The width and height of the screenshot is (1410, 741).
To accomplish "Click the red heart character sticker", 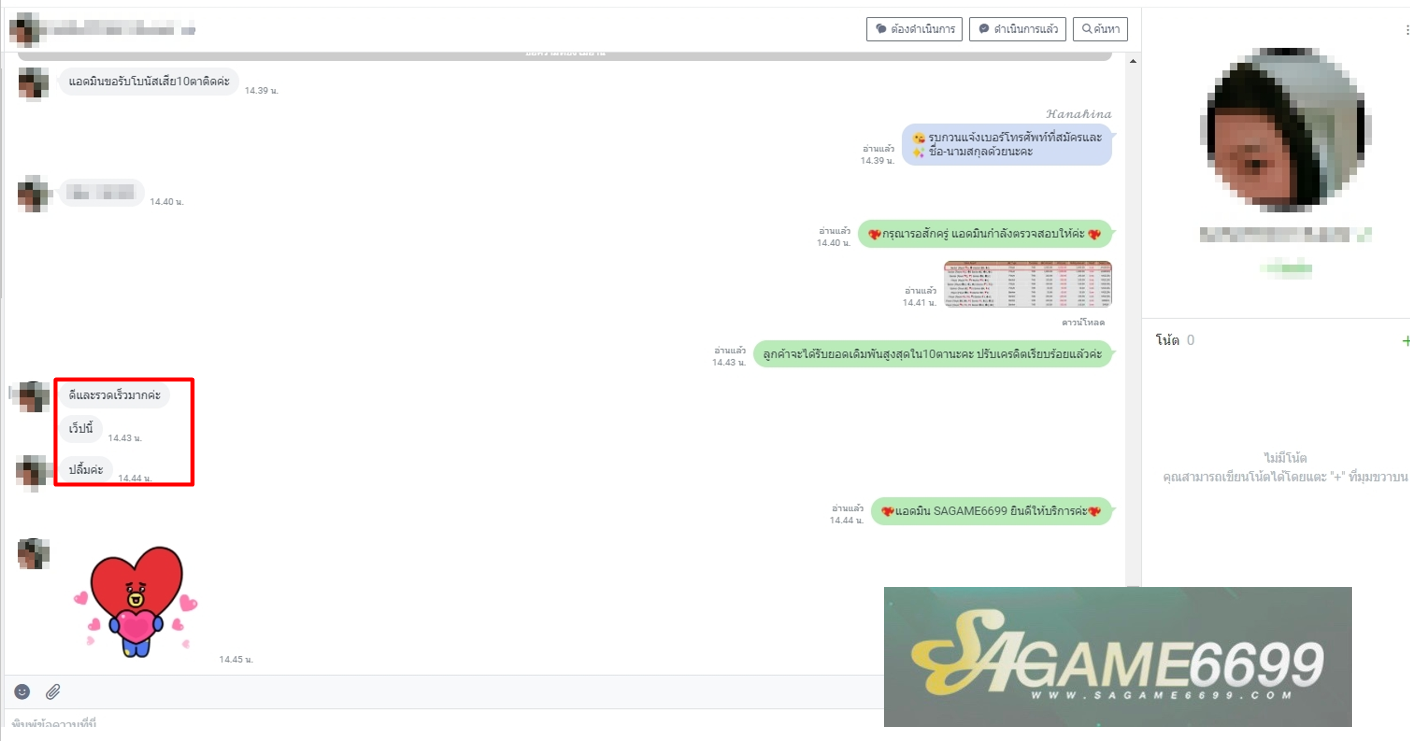I will point(135,601).
